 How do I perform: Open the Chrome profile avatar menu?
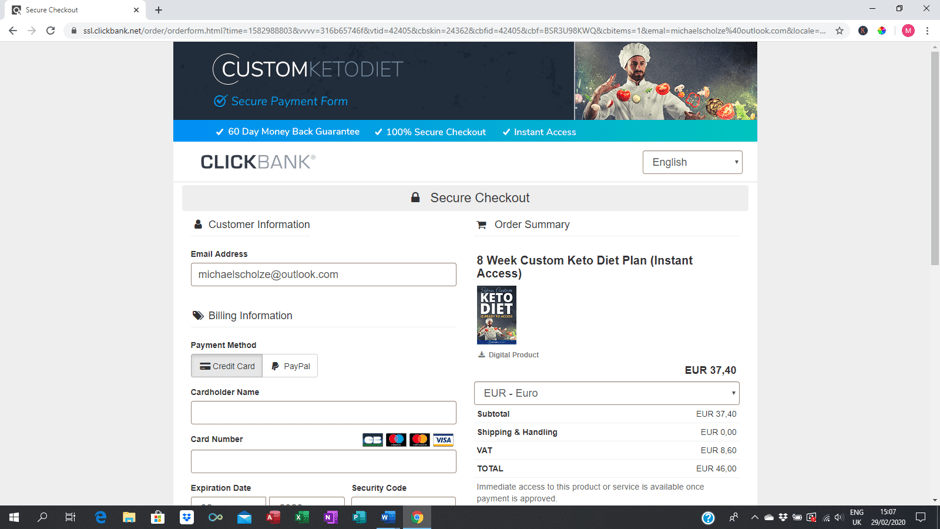pyautogui.click(x=908, y=31)
